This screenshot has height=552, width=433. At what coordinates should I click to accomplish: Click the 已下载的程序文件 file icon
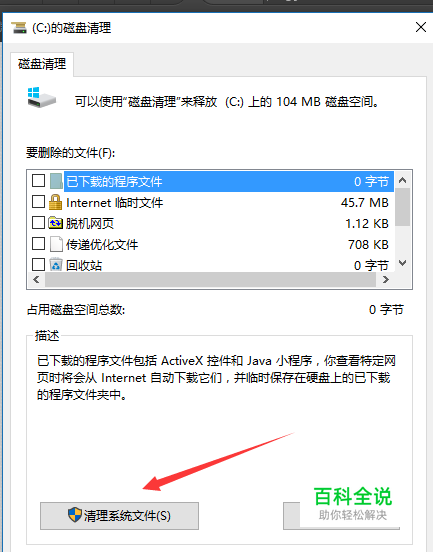tap(56, 181)
